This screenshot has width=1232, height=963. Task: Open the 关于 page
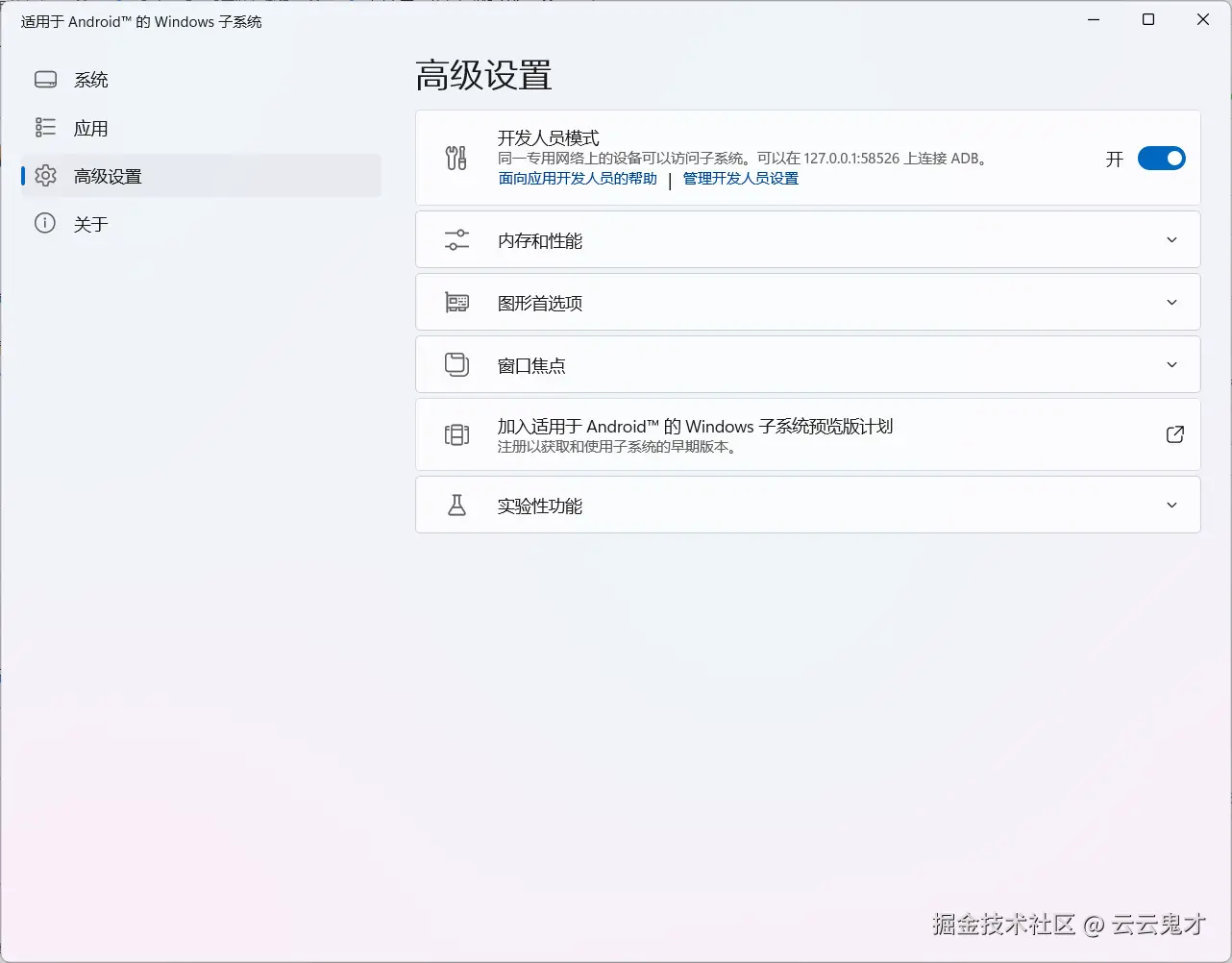click(x=201, y=224)
